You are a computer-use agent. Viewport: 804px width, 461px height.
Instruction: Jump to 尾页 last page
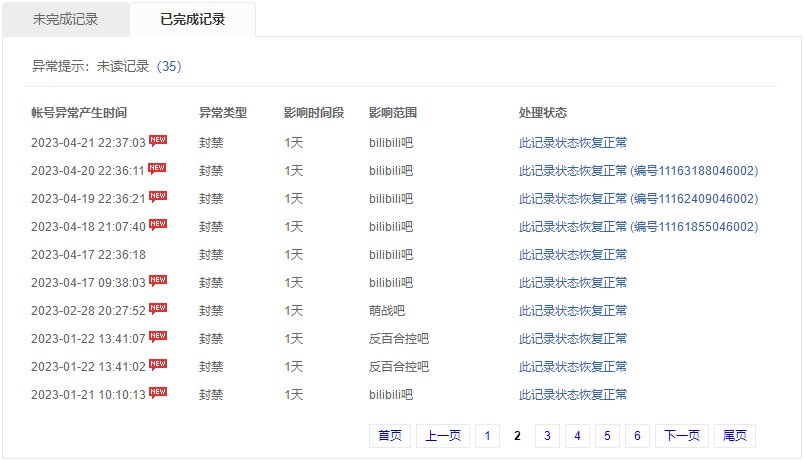click(735, 436)
